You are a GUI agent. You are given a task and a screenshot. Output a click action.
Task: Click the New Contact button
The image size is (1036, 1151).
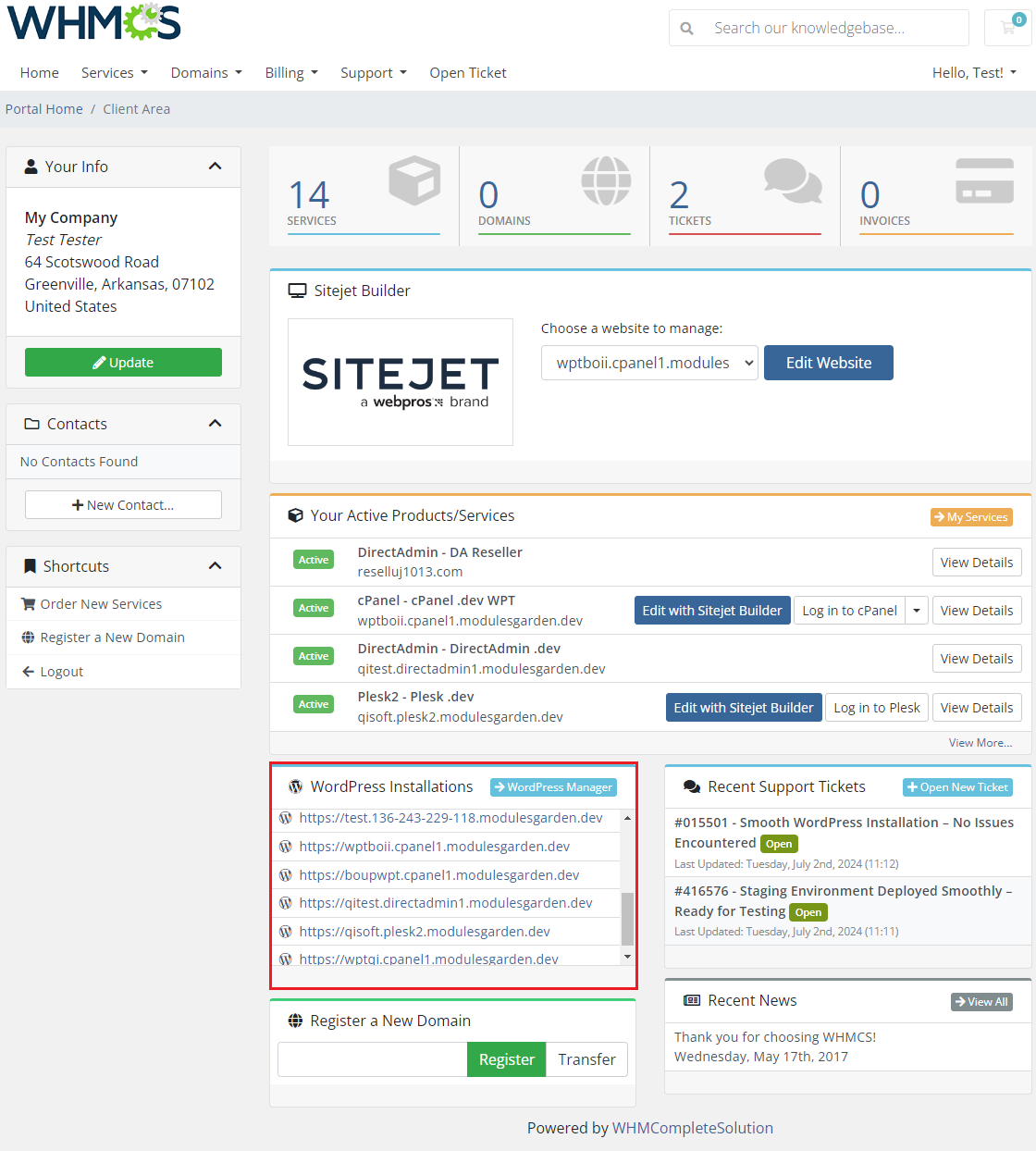(x=123, y=505)
